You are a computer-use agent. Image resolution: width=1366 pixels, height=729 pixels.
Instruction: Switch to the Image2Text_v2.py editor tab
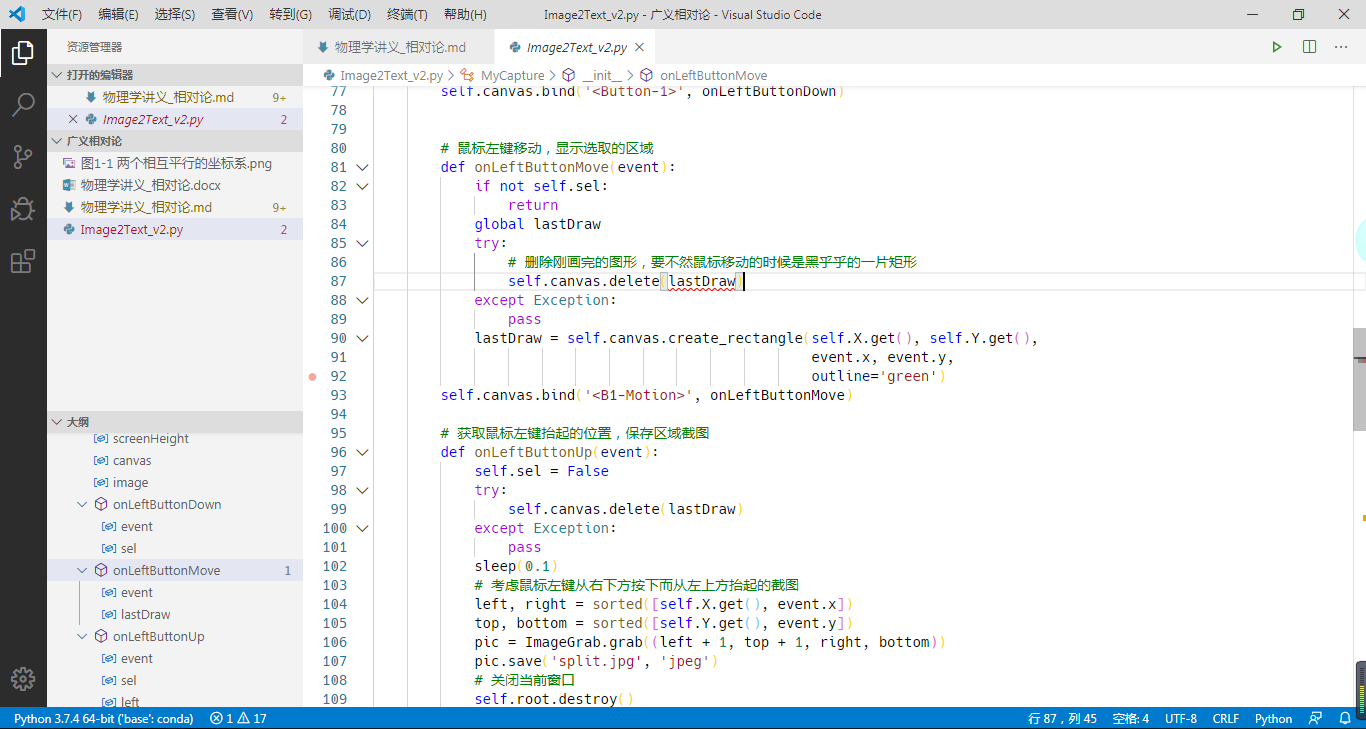(577, 47)
